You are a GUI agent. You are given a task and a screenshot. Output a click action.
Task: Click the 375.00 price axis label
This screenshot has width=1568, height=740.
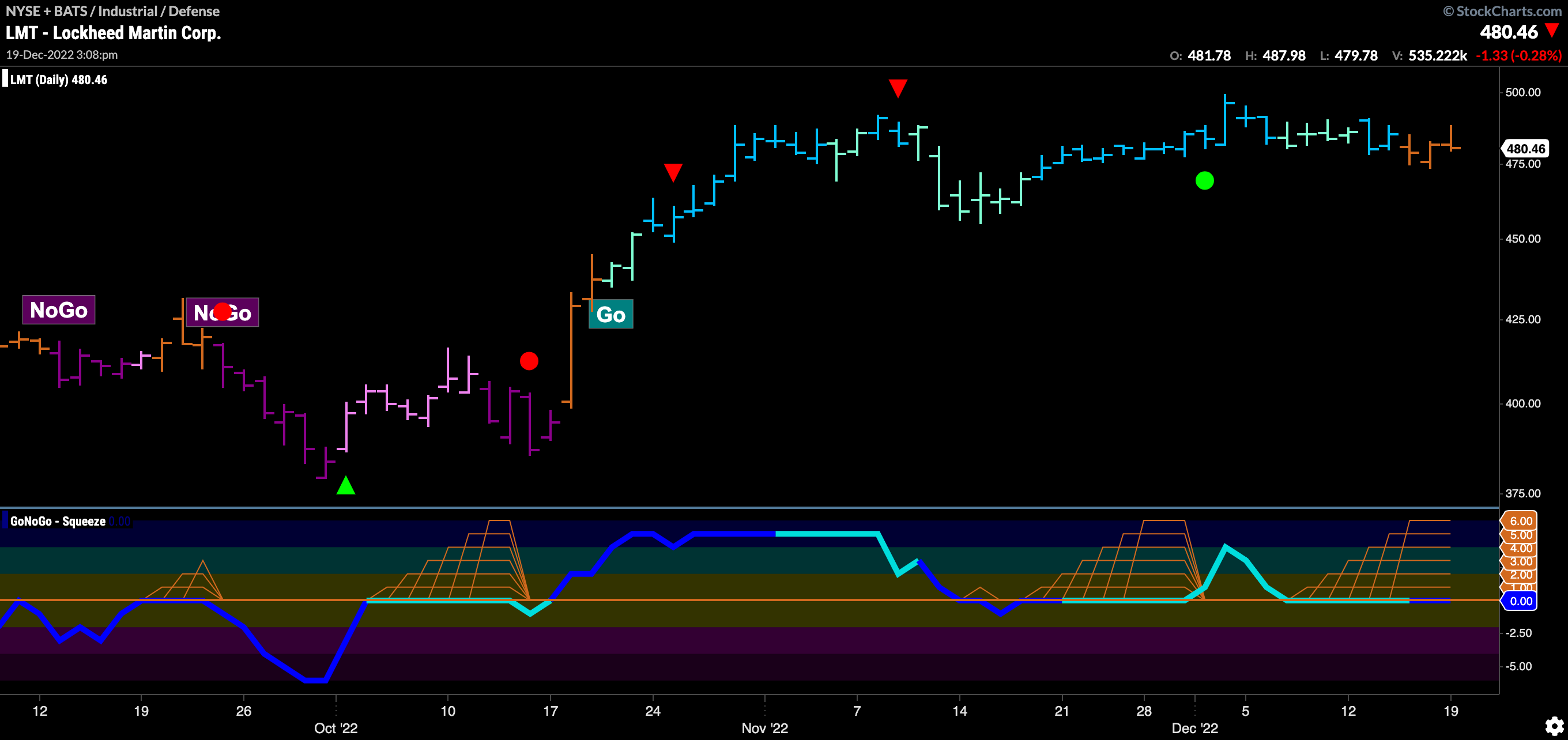coord(1523,493)
